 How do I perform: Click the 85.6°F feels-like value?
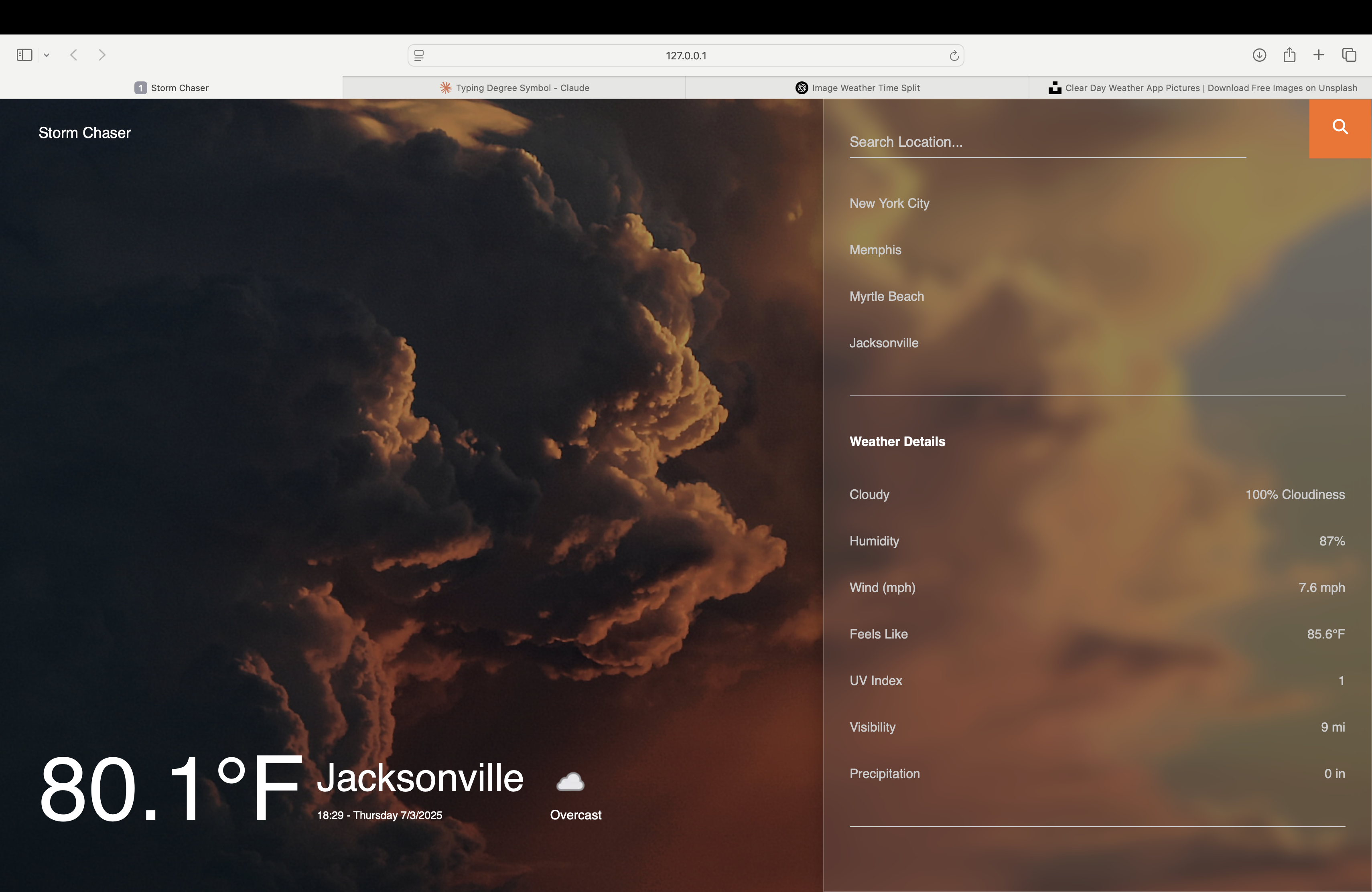coord(1326,634)
